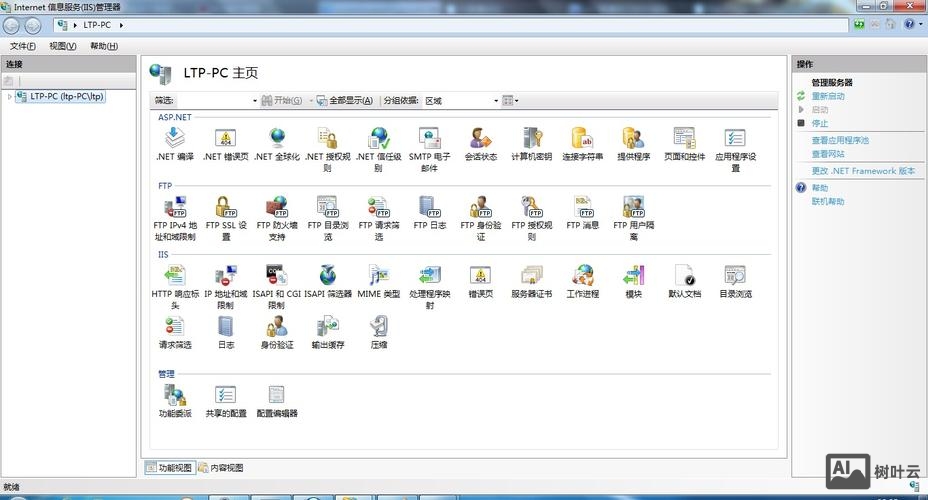The height and width of the screenshot is (500, 928).
Task: Open the FTP 防火墙支持 icon
Action: click(x=277, y=218)
